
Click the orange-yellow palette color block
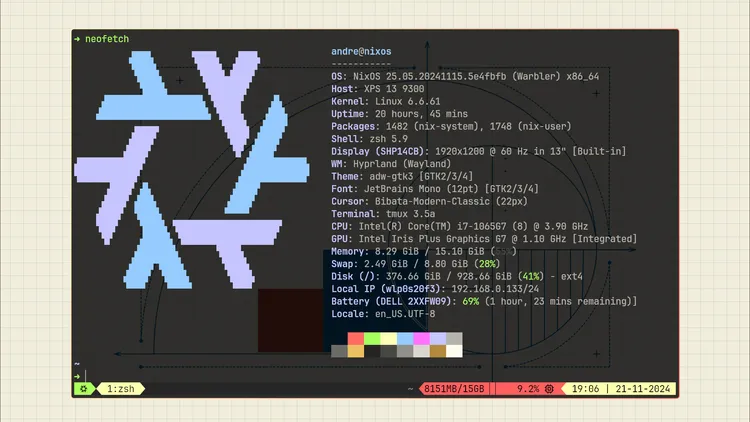(355, 351)
